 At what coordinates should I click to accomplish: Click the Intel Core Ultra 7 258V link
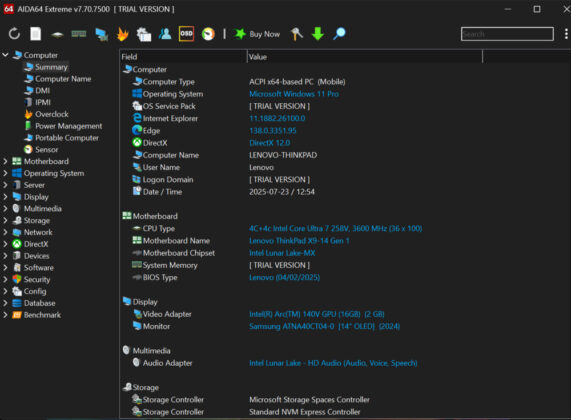(x=335, y=228)
